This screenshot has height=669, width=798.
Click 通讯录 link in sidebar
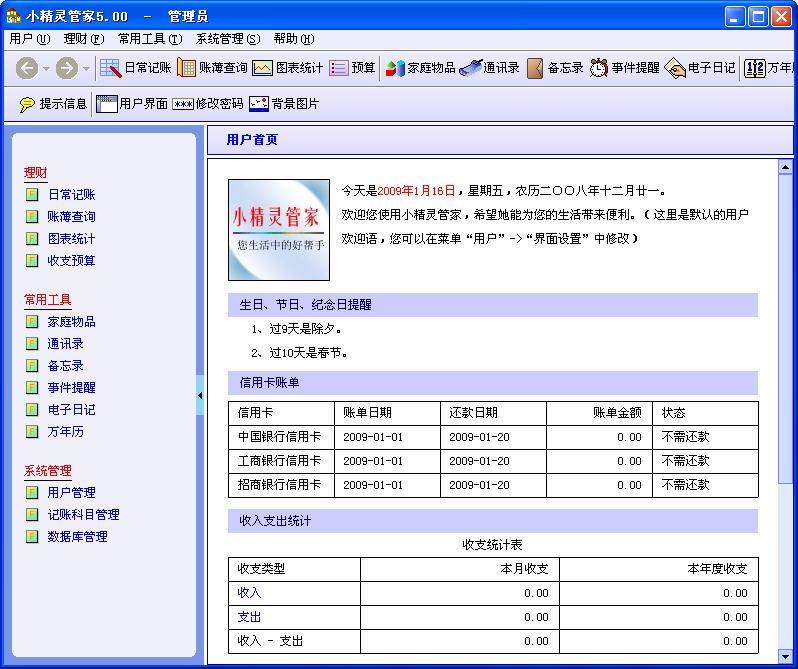(x=65, y=343)
